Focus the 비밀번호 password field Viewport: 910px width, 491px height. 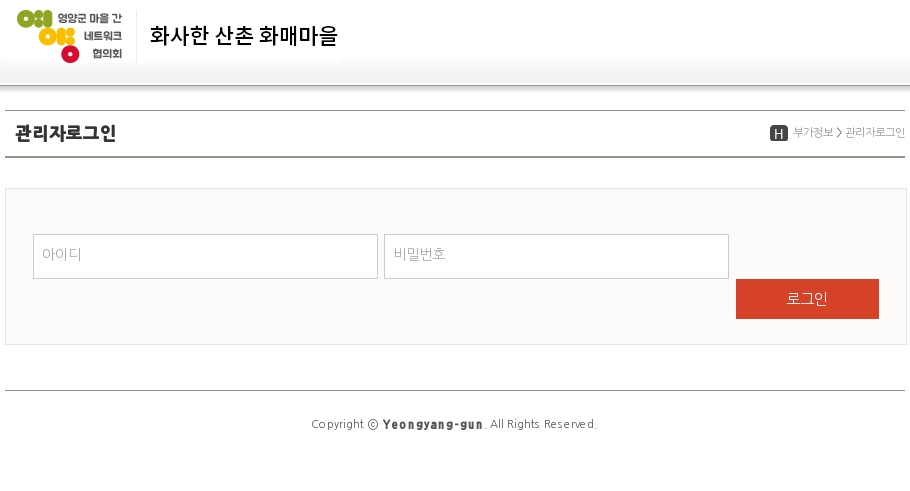[556, 256]
